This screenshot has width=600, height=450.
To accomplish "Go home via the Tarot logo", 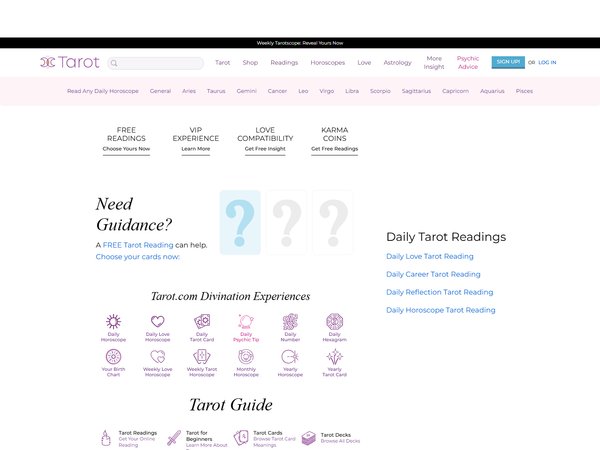I will coord(70,62).
